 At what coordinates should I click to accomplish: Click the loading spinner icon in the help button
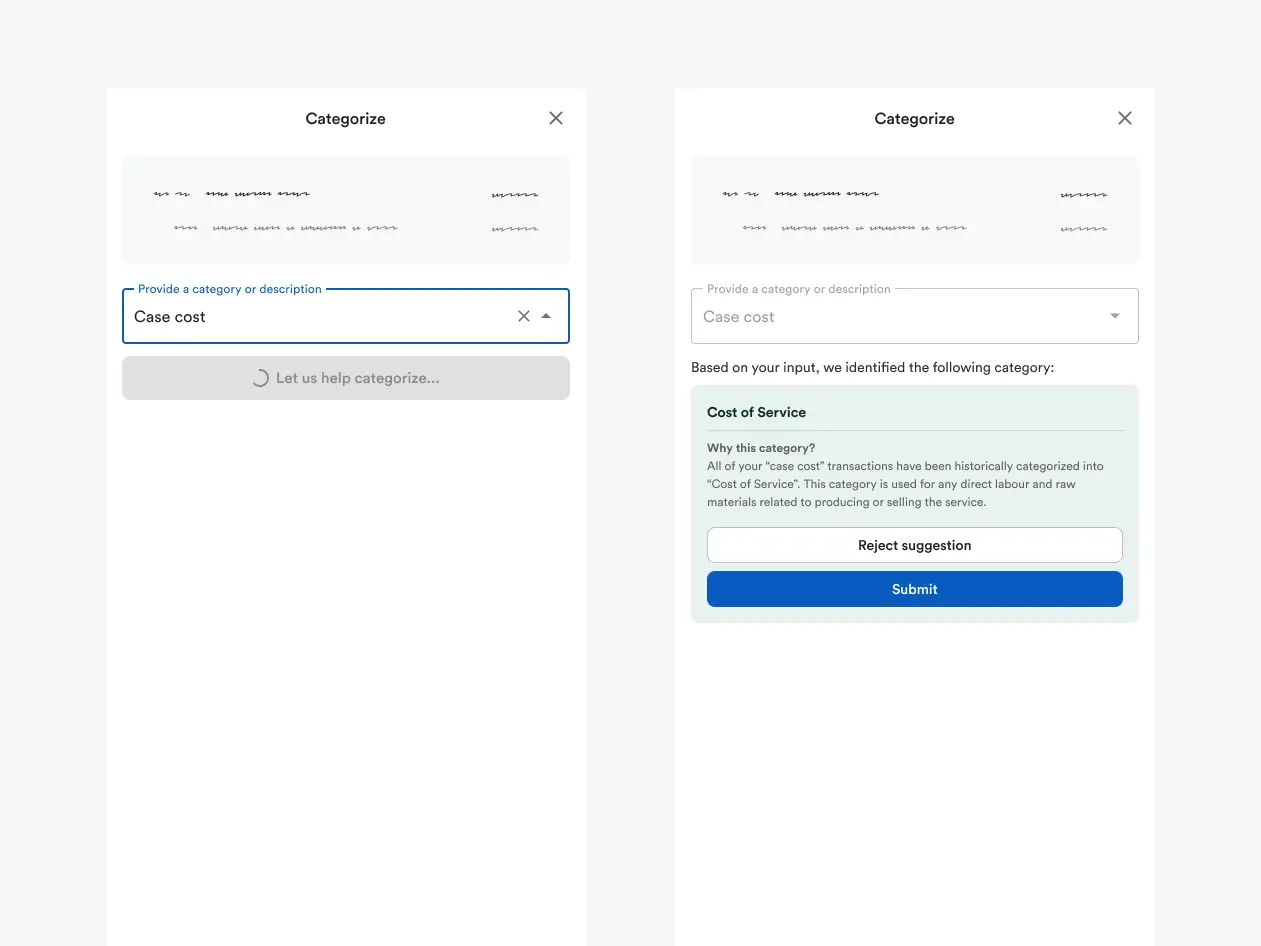[x=260, y=378]
